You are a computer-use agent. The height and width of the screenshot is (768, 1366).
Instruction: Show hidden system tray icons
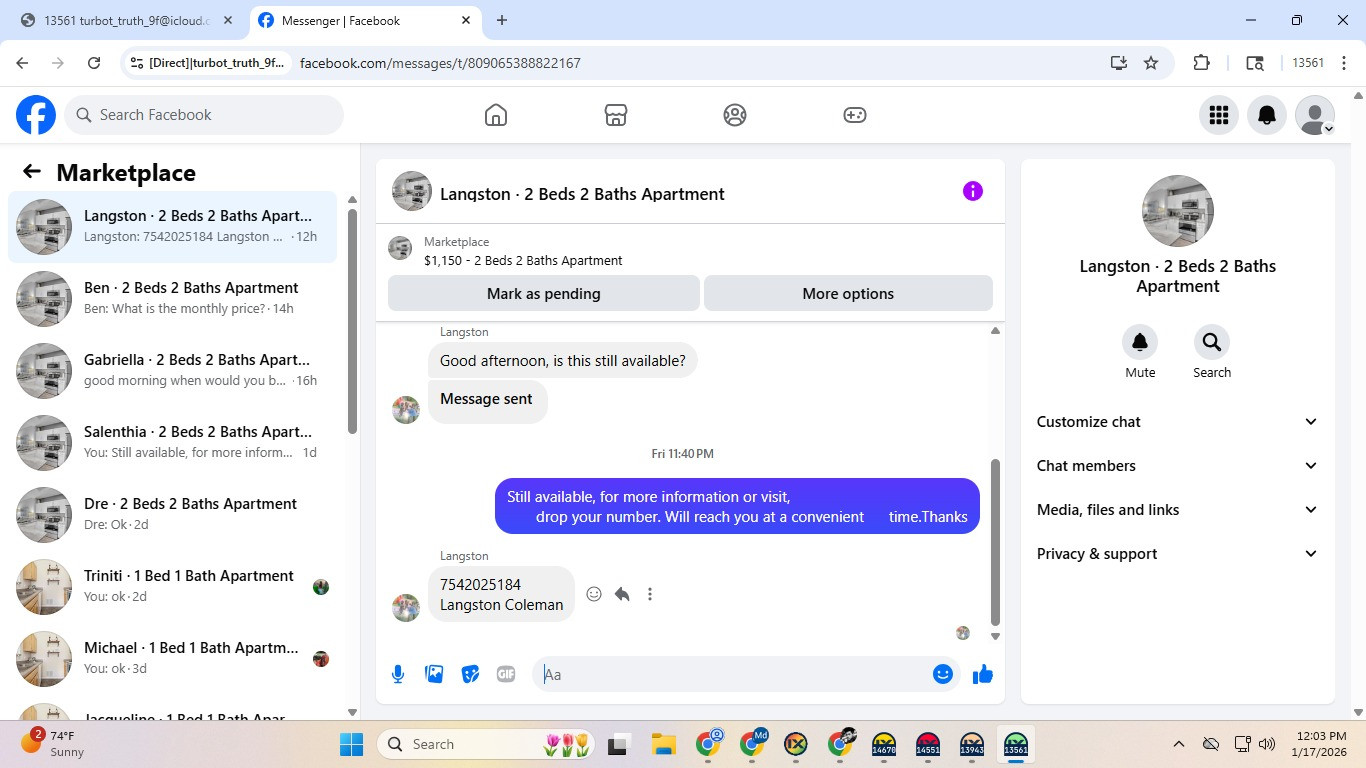click(1179, 744)
